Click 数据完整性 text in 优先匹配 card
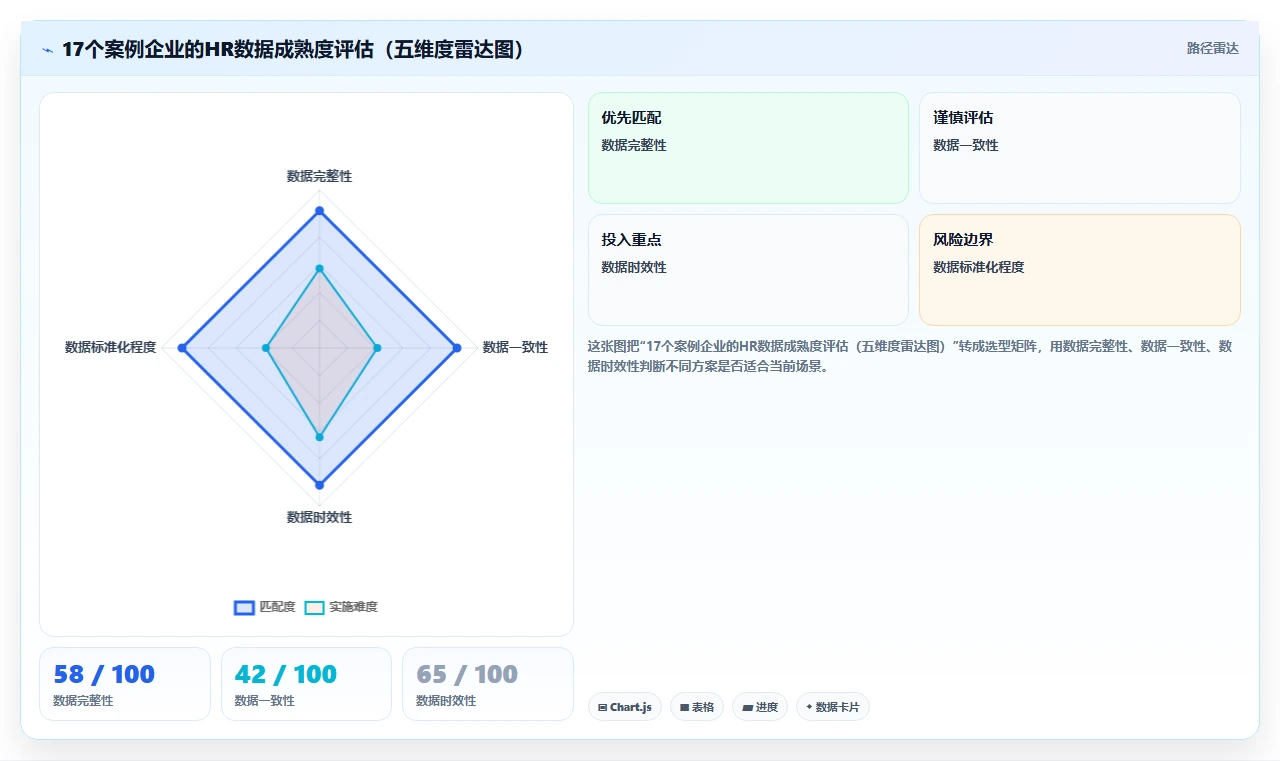Image resolution: width=1280 pixels, height=761 pixels. click(x=634, y=145)
